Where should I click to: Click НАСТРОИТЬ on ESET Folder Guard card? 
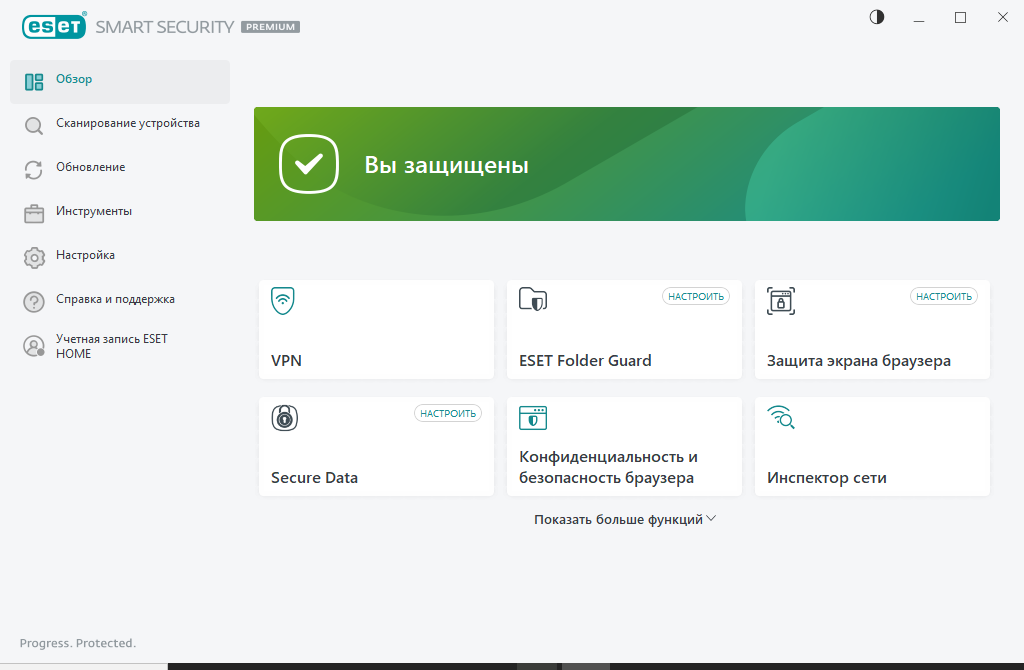[696, 296]
